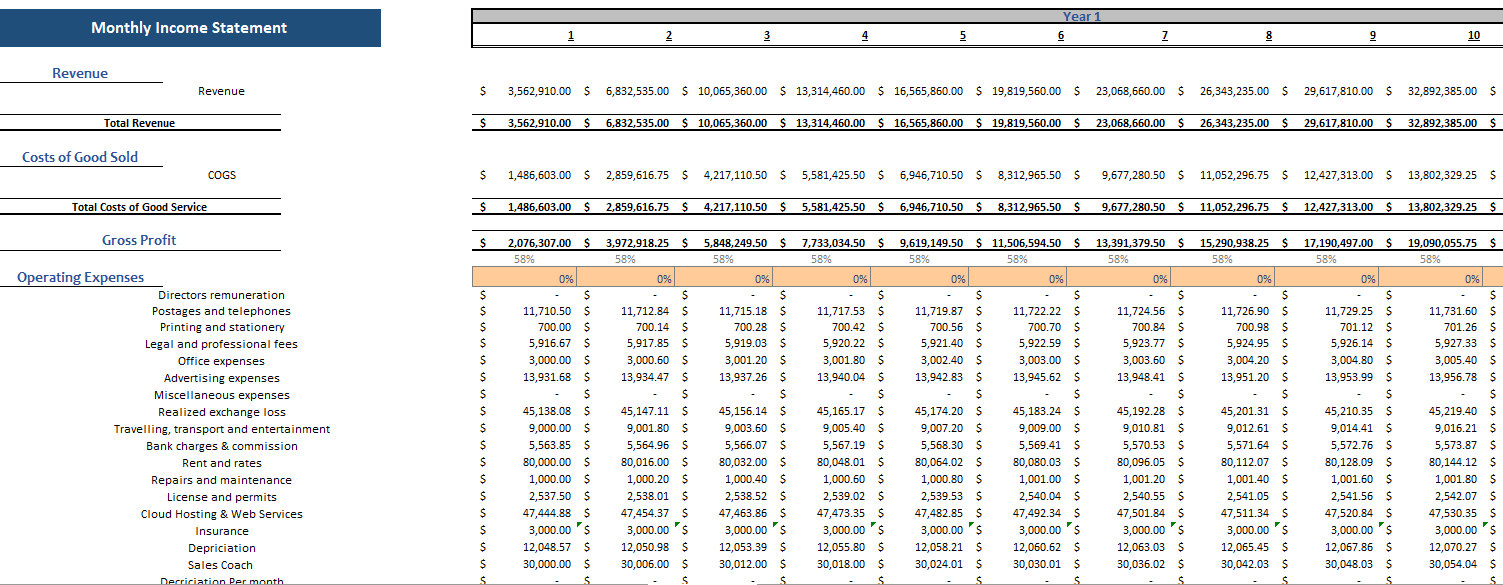The height and width of the screenshot is (585, 1503).
Task: Select the Gross Profit heading
Action: coord(140,240)
